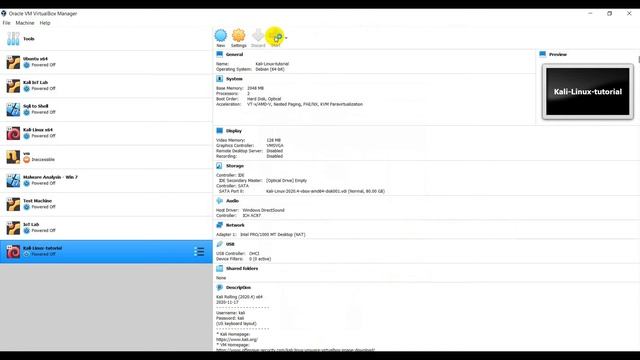The height and width of the screenshot is (360, 640).
Task: Open the Help menu
Action: click(x=45, y=23)
